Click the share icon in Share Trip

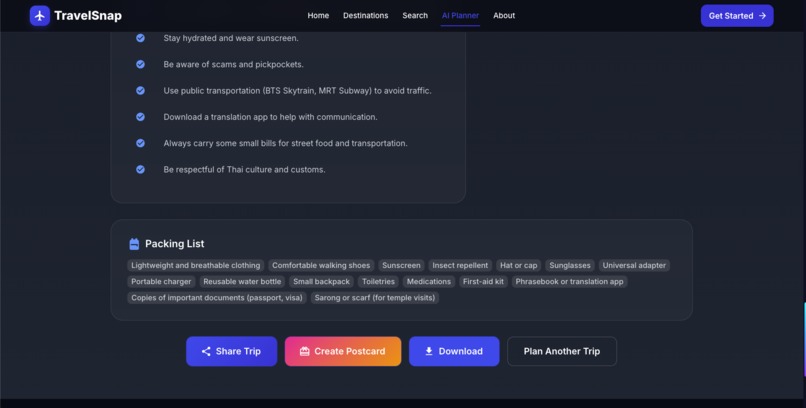coord(206,351)
